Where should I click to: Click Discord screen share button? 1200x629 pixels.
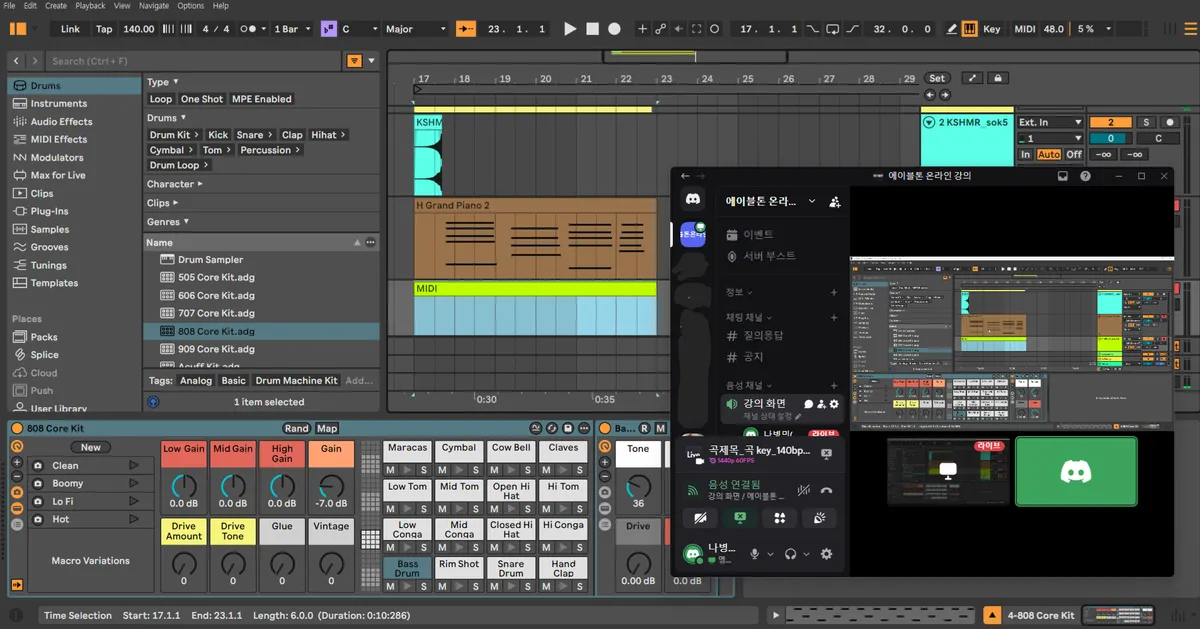(740, 518)
